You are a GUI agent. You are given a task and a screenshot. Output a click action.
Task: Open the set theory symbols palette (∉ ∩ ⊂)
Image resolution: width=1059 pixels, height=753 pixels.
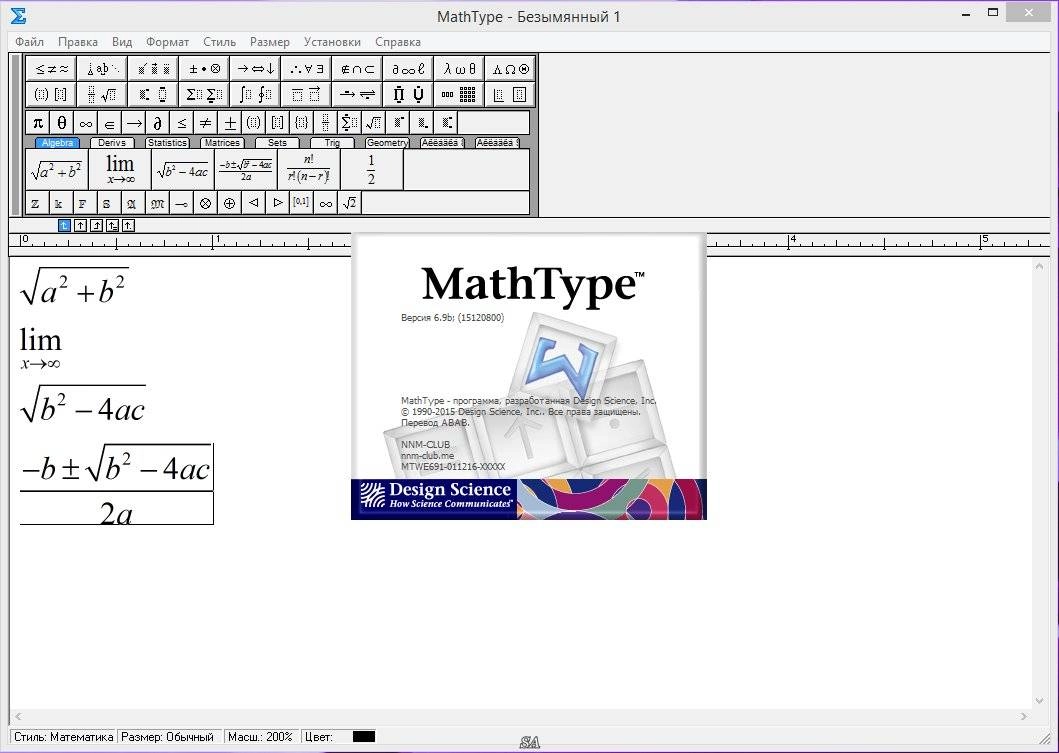(357, 68)
